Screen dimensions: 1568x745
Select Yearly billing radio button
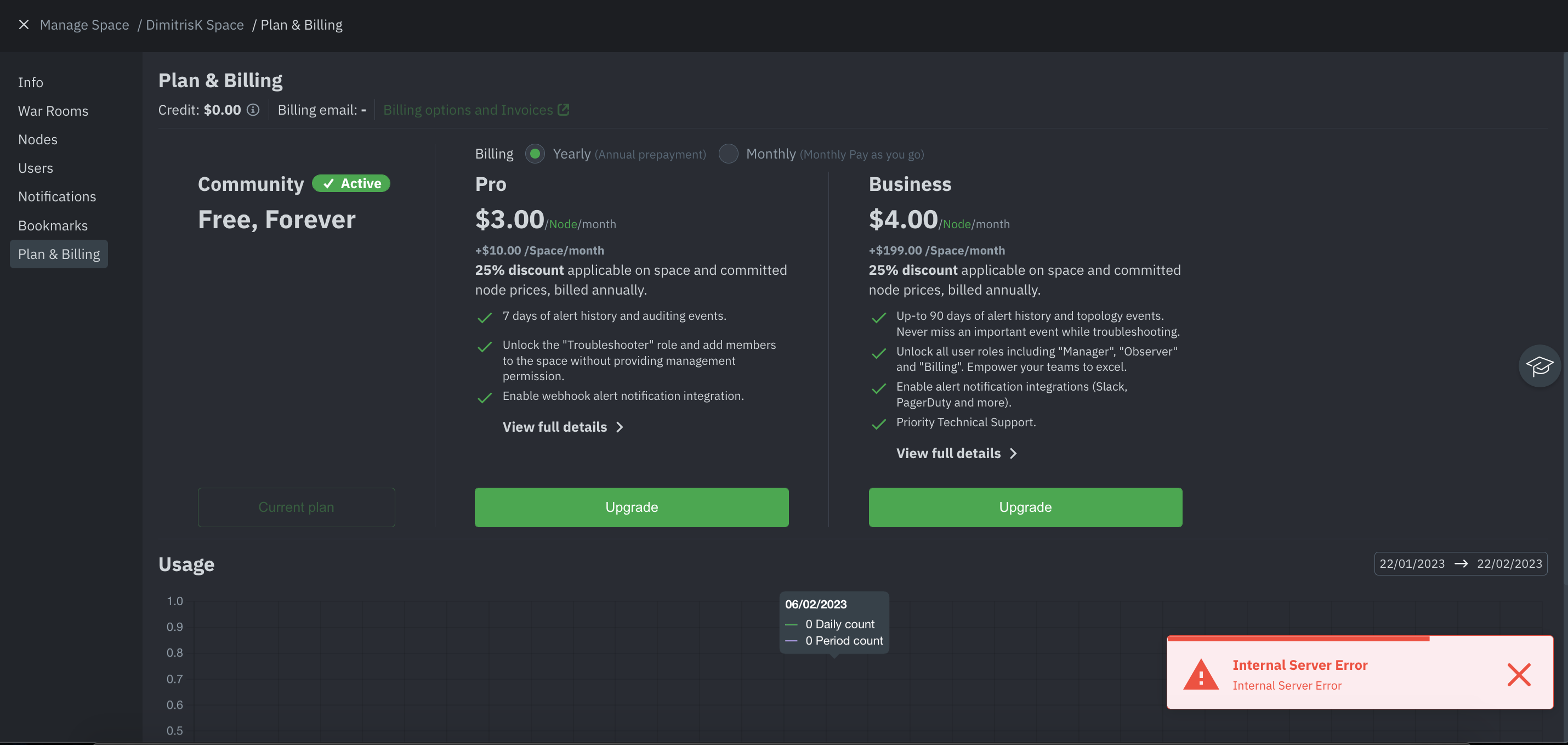tap(535, 154)
